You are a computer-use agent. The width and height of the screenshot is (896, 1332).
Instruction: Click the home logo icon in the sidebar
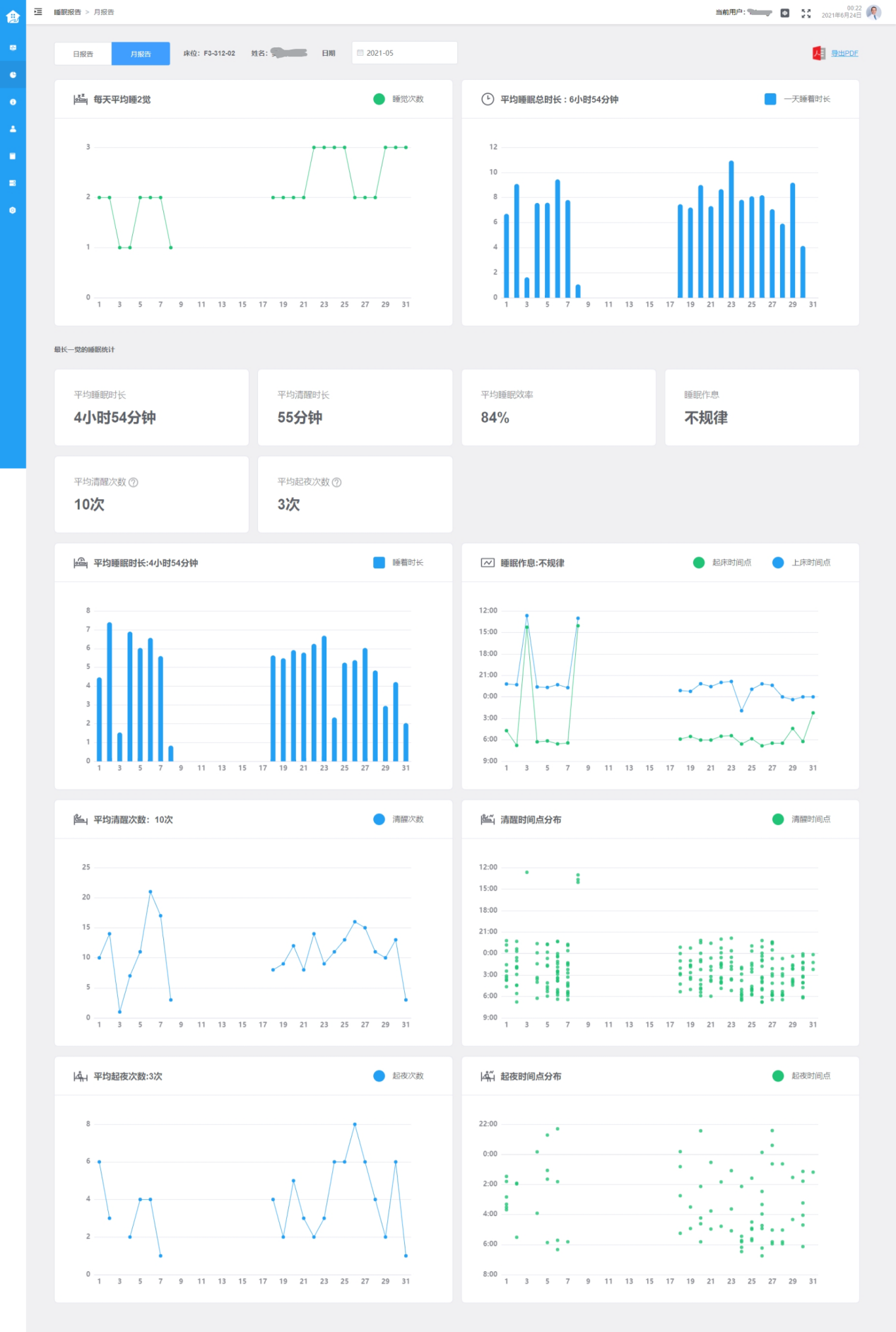coord(13,16)
